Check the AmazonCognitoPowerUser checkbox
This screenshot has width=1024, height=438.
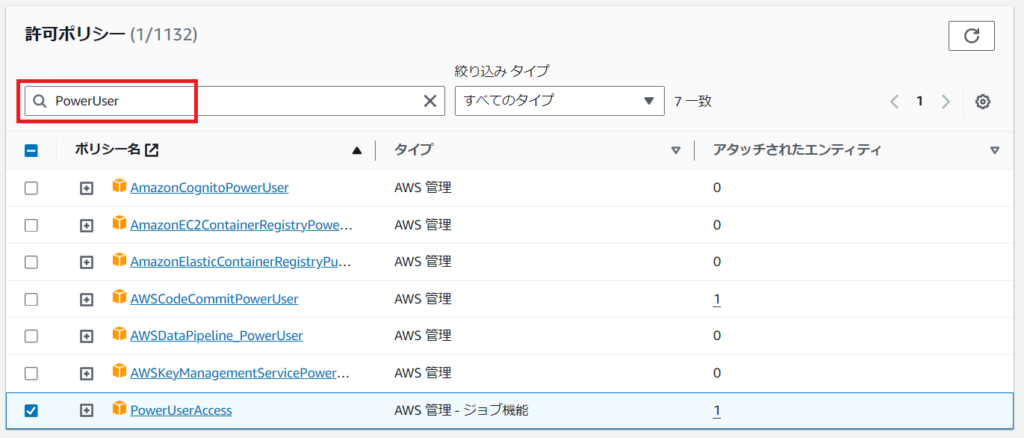coord(31,188)
